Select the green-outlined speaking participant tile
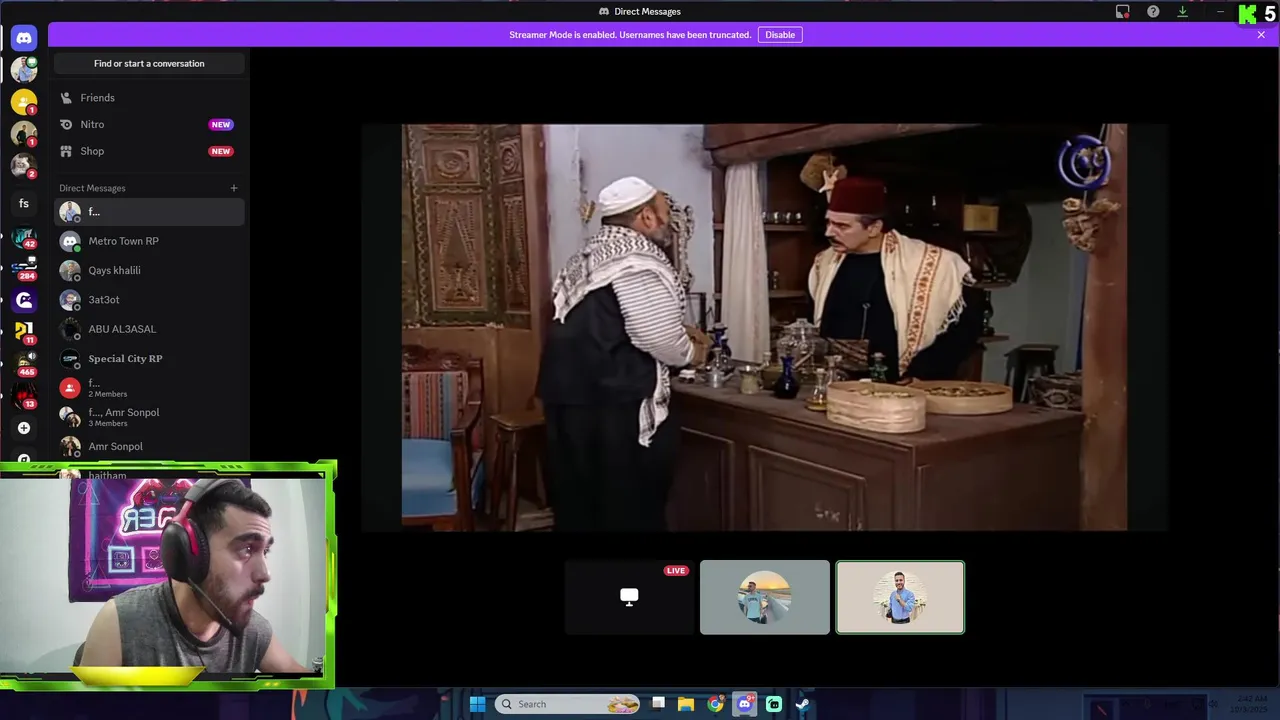Image resolution: width=1280 pixels, height=720 pixels. pos(900,597)
